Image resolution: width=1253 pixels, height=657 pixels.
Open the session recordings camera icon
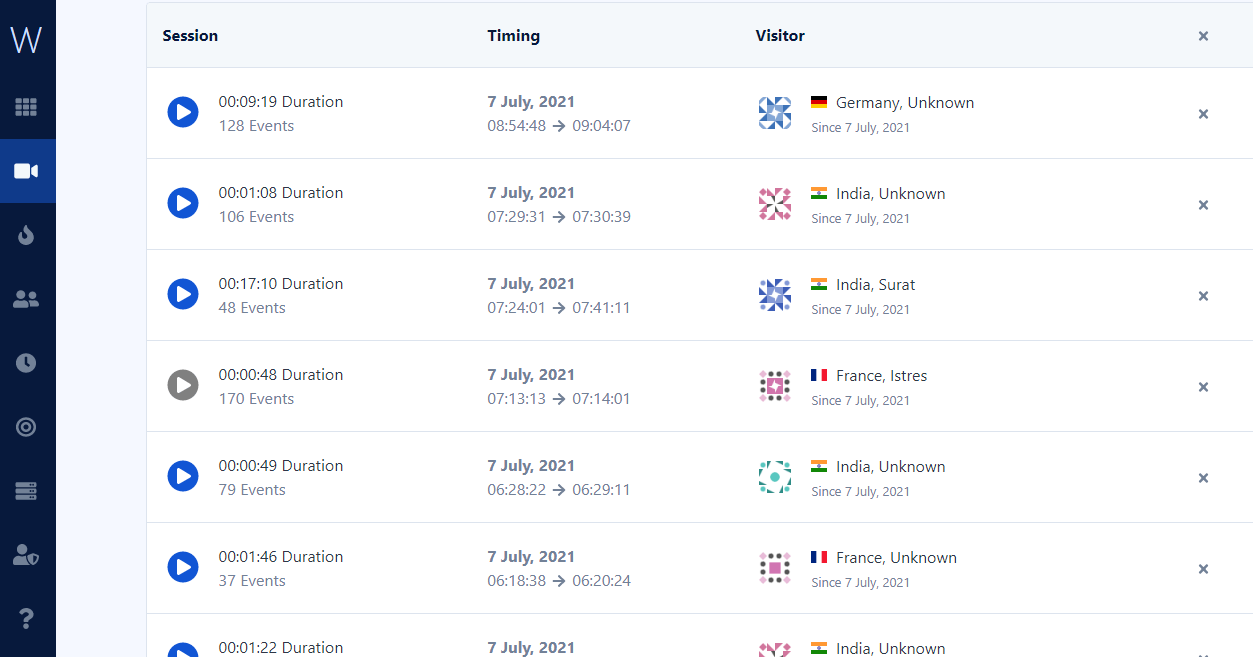click(x=26, y=171)
